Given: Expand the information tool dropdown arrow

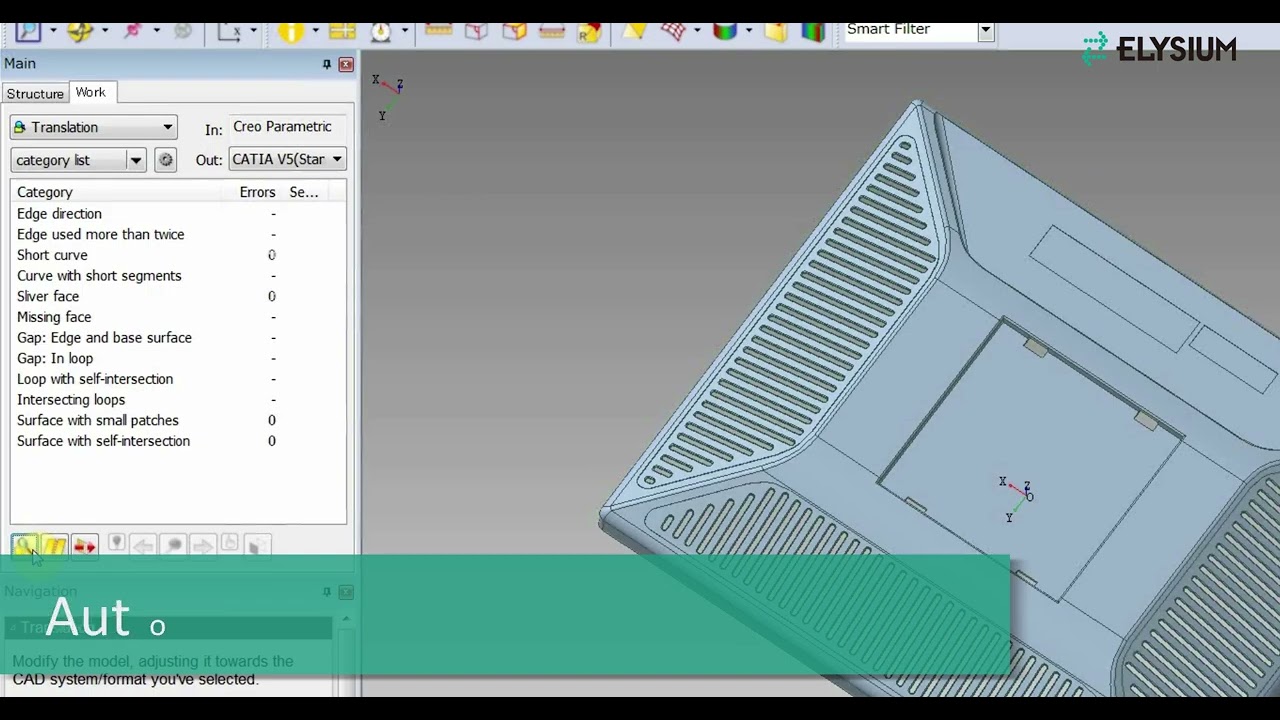Looking at the screenshot, I should pyautogui.click(x=314, y=31).
